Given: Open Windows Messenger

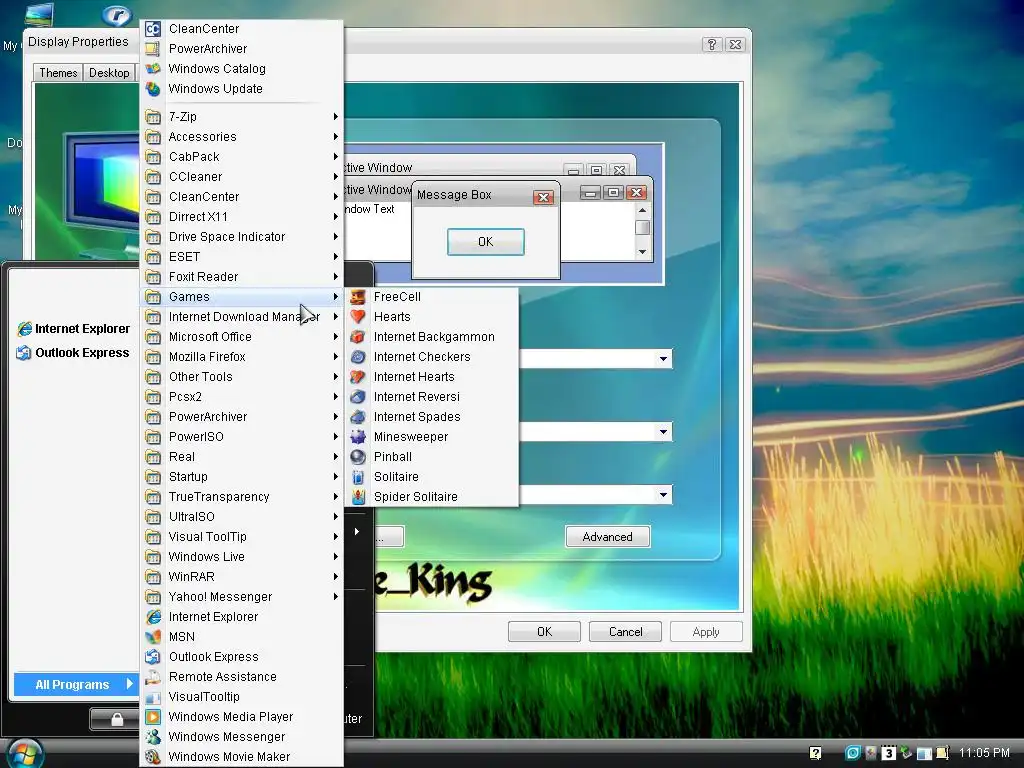Looking at the screenshot, I should click(x=242, y=737).
